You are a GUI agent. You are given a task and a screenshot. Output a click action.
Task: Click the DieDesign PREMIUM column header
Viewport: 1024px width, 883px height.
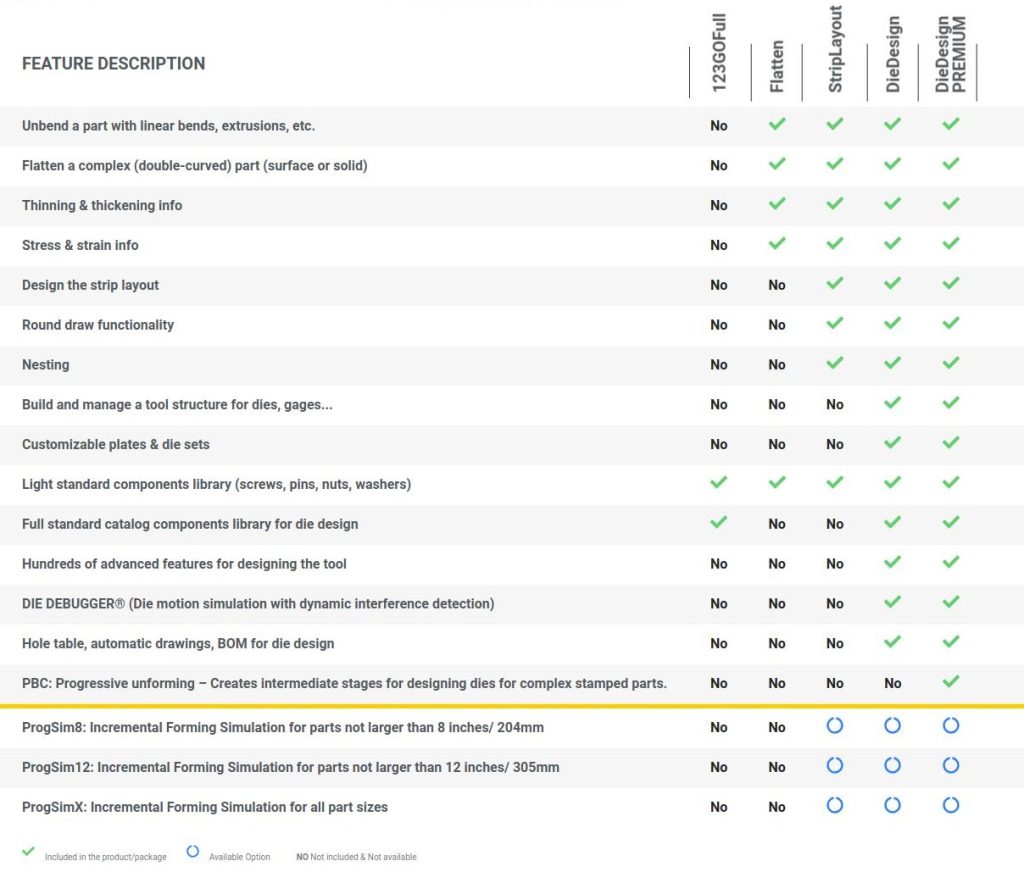point(951,56)
